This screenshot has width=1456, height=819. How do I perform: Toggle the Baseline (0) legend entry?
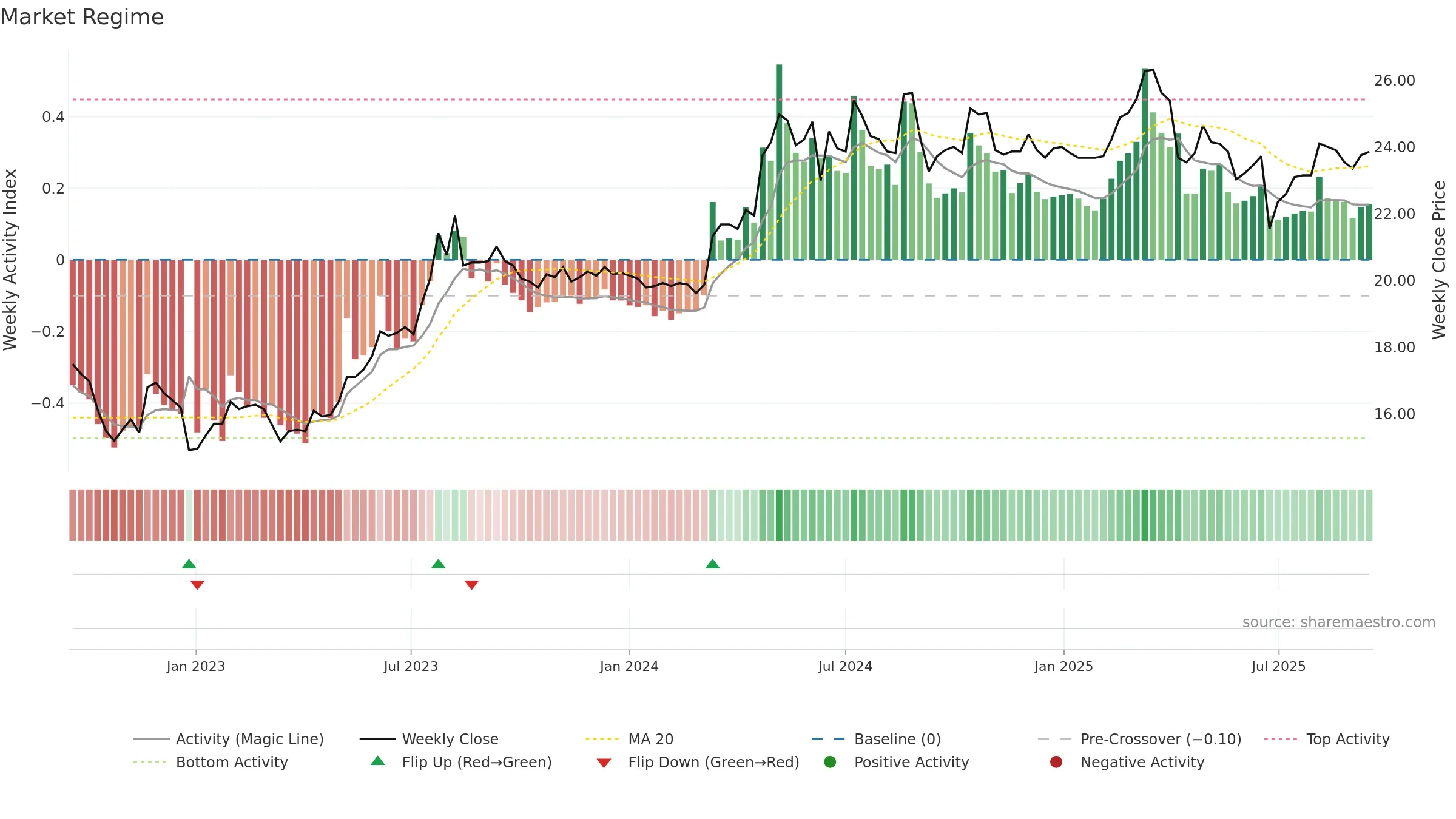pos(876,739)
